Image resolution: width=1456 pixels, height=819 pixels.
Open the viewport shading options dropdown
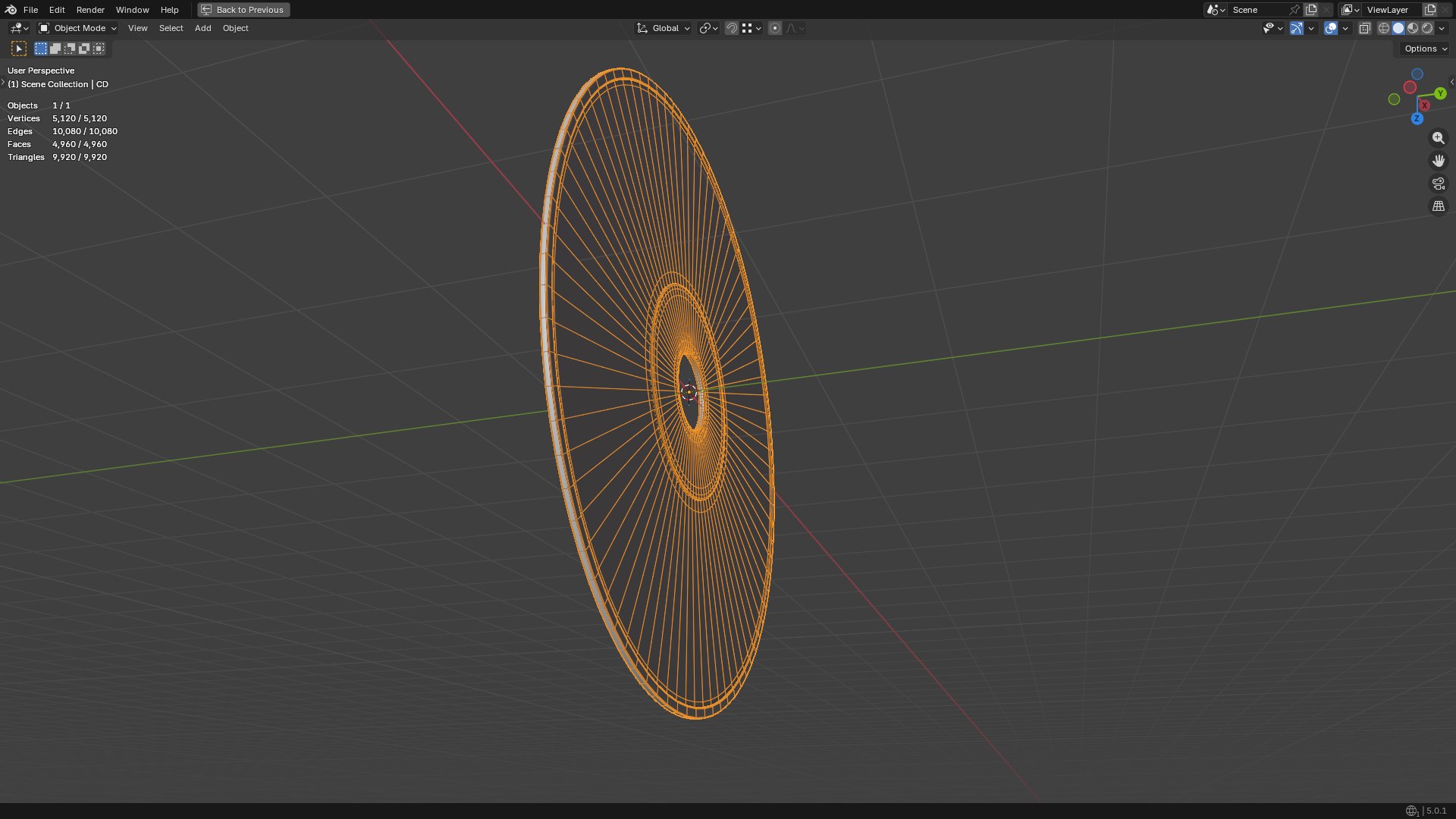click(x=1442, y=28)
